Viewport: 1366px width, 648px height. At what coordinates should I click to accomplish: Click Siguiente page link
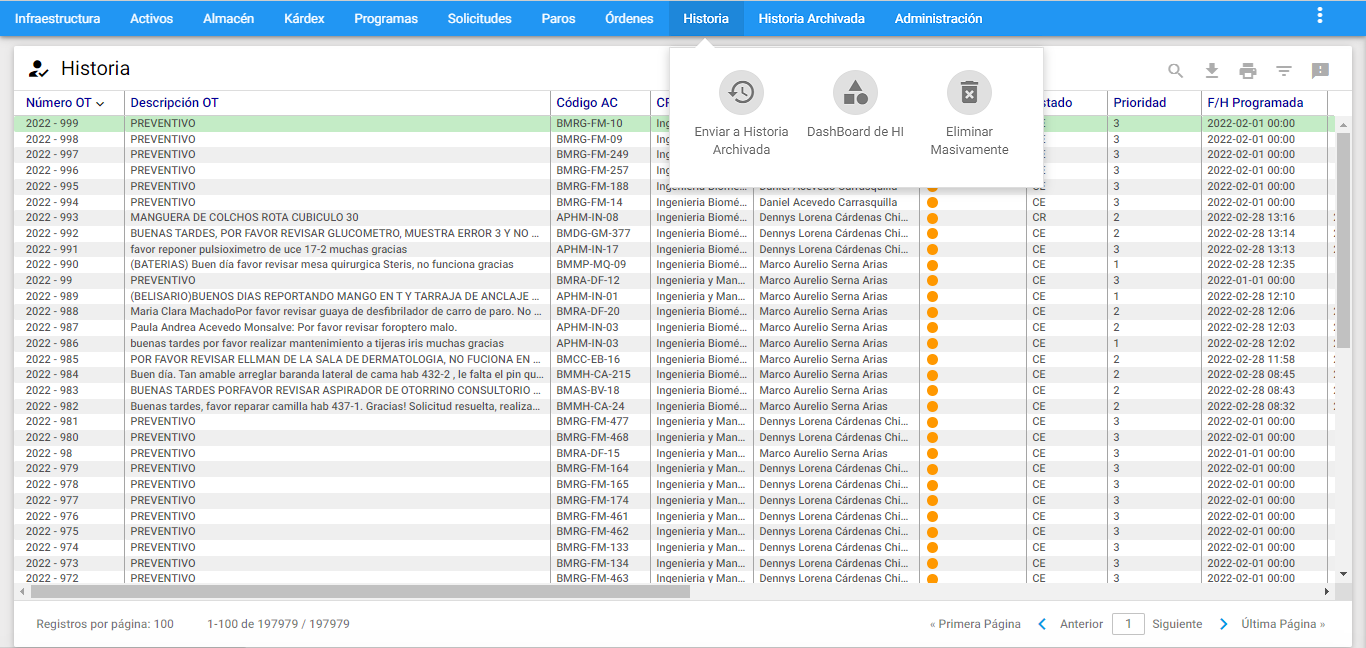coord(1177,624)
